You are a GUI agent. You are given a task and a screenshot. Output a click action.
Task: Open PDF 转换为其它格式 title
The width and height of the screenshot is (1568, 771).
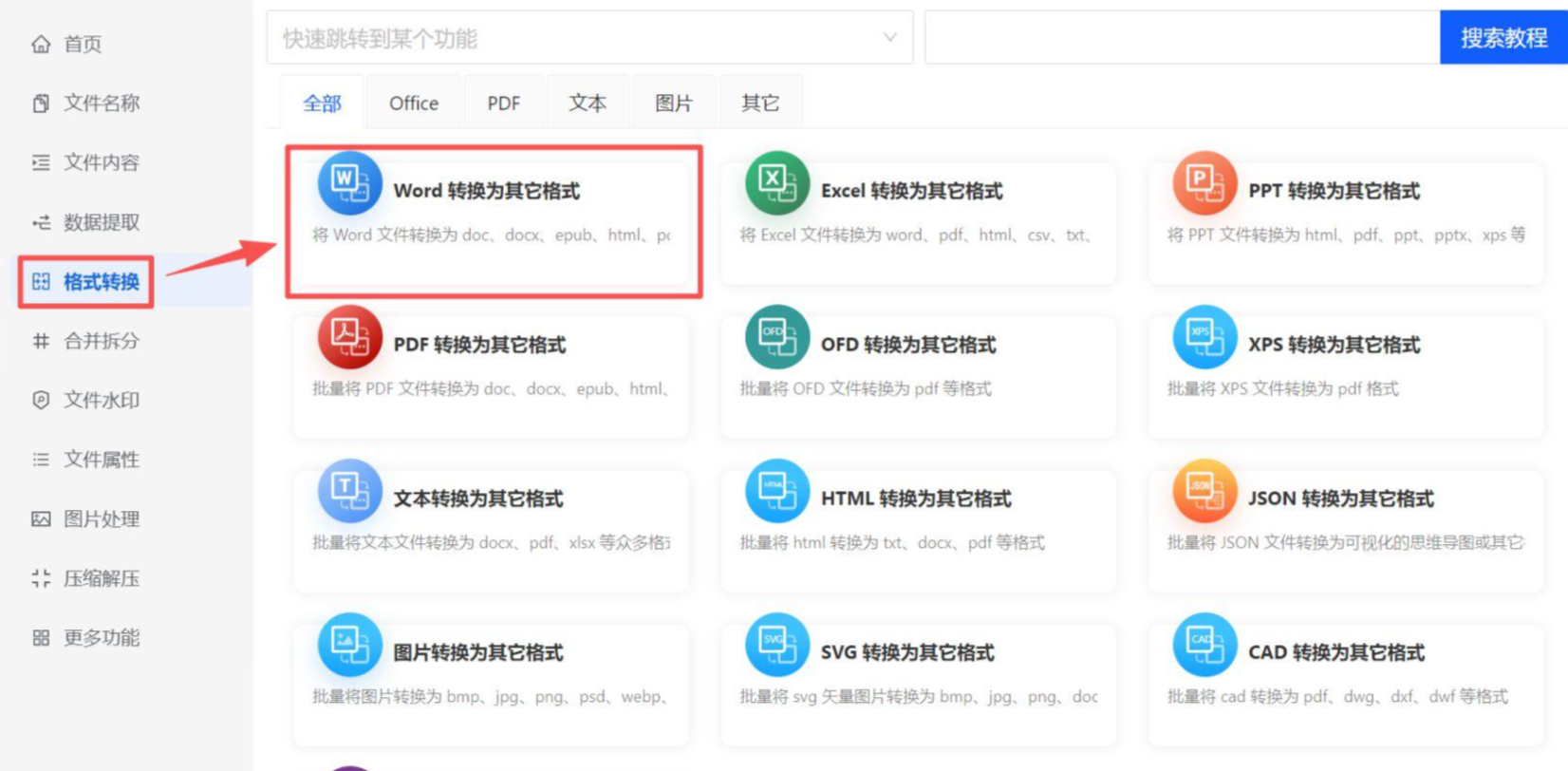[479, 345]
